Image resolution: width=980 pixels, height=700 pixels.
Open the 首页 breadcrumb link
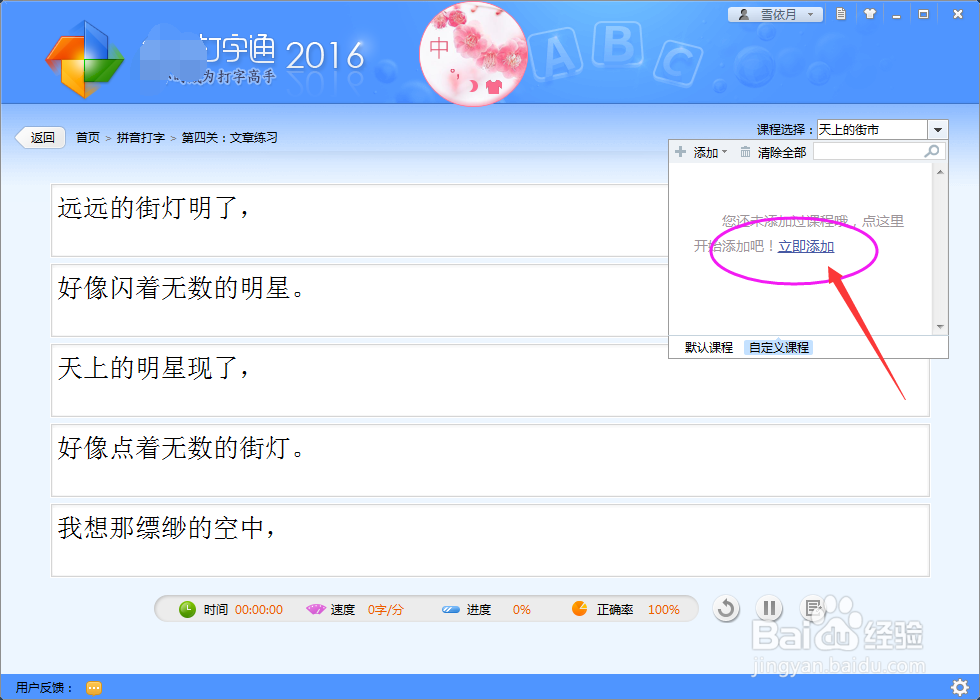tap(87, 138)
